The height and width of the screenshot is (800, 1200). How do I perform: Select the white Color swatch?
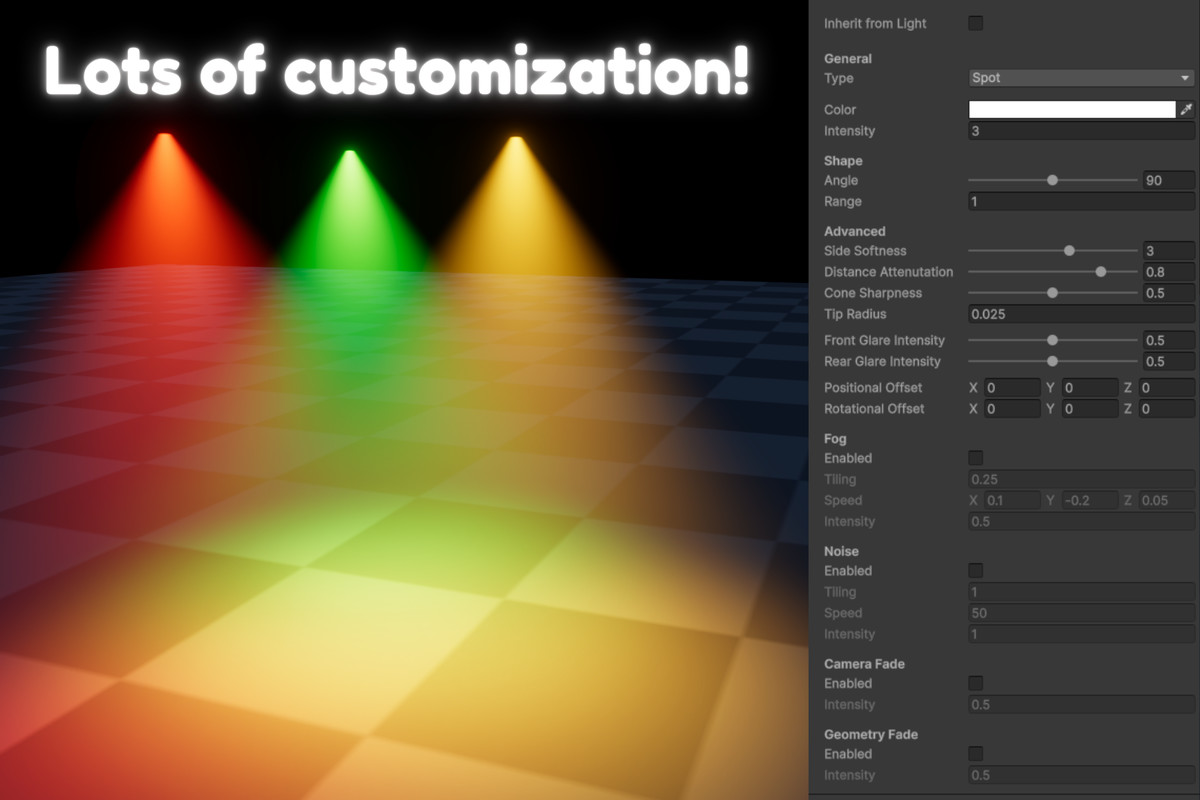pyautogui.click(x=1070, y=109)
